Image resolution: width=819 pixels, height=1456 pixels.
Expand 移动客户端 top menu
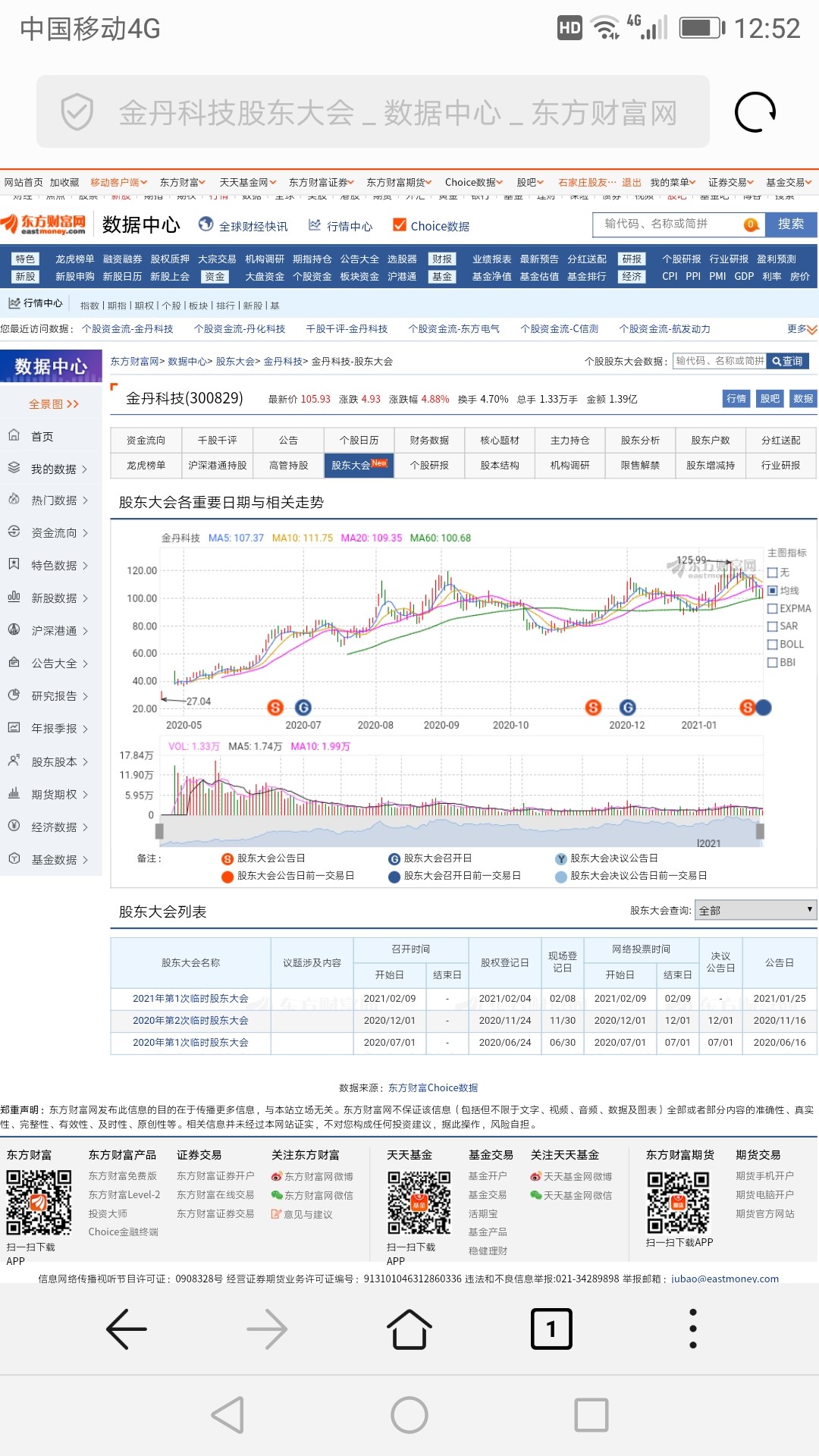pyautogui.click(x=118, y=182)
